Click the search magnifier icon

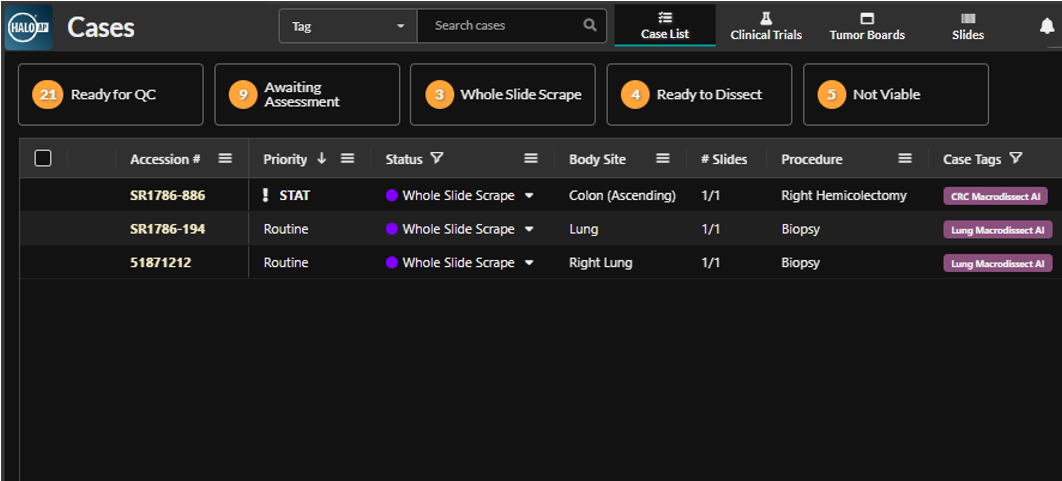590,26
